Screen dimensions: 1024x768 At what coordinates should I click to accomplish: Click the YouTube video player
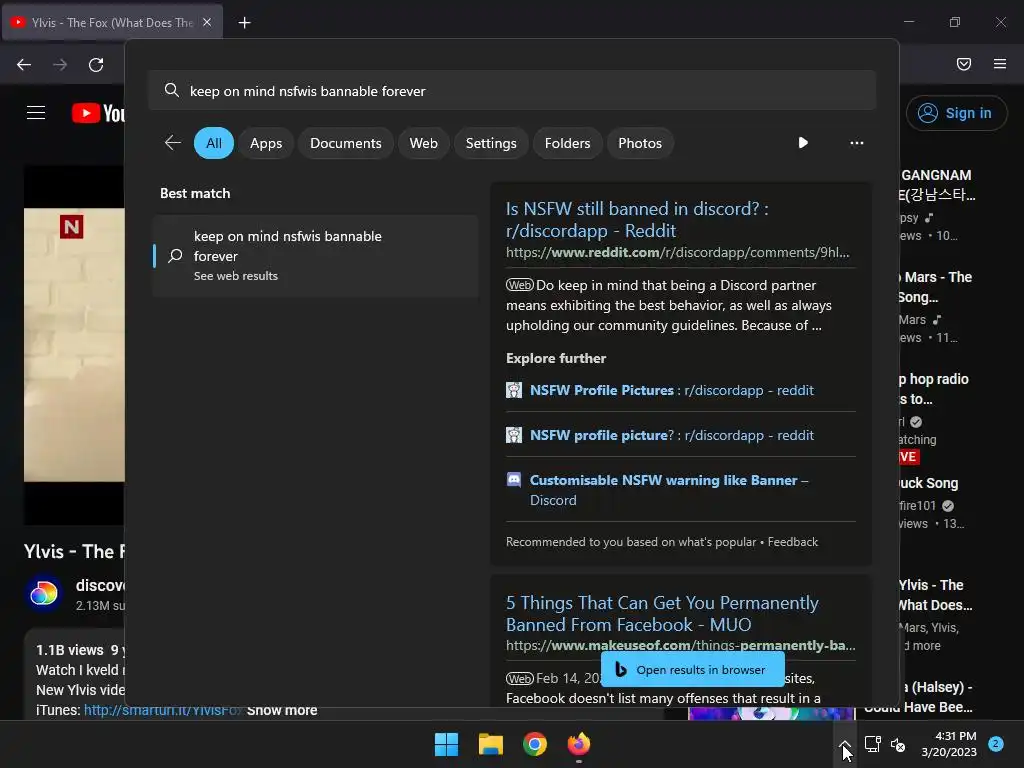(74, 344)
